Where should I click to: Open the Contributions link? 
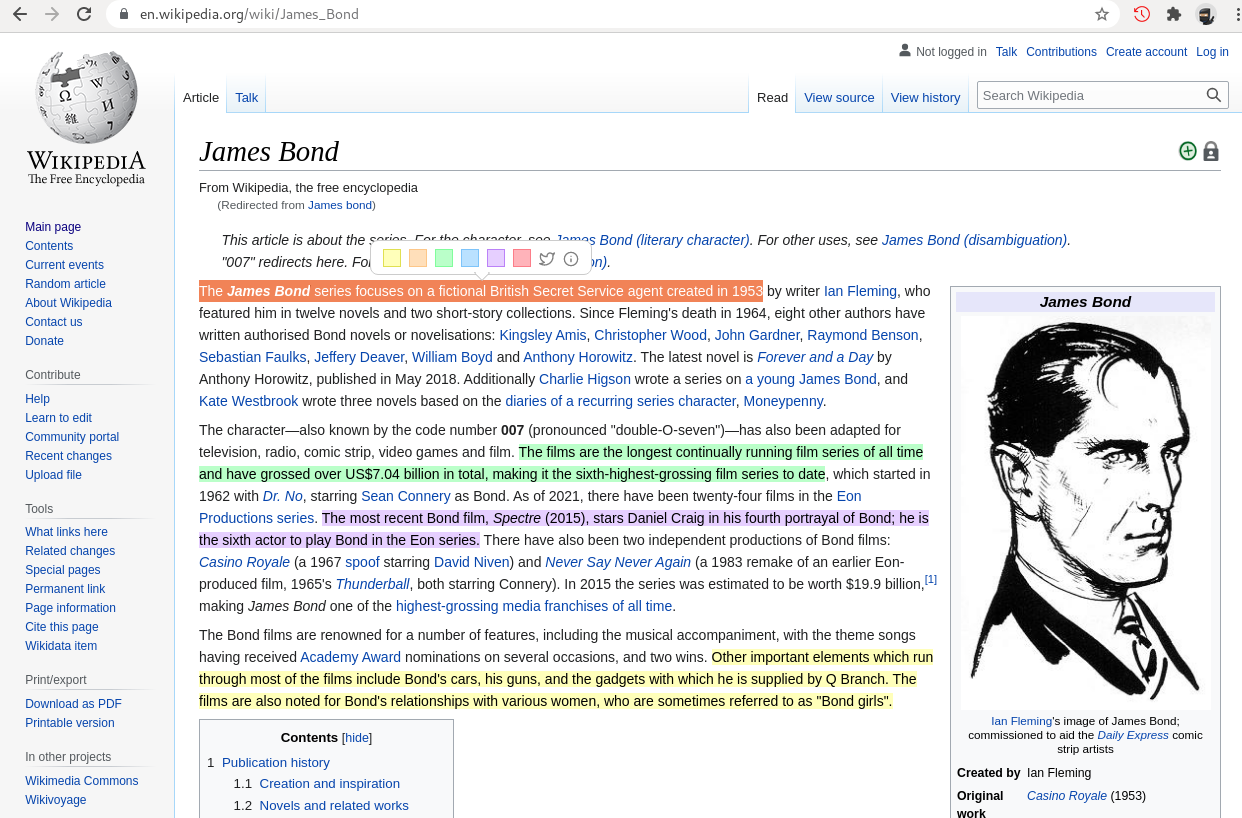pyautogui.click(x=1061, y=52)
